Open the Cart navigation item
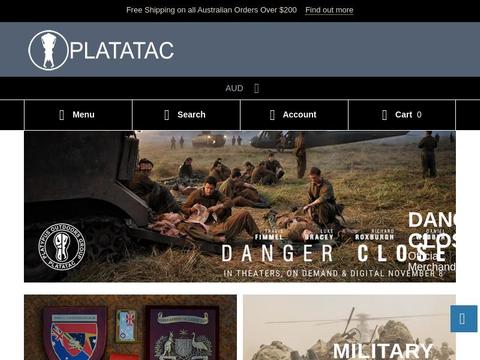This screenshot has height=360, width=480. coord(402,115)
